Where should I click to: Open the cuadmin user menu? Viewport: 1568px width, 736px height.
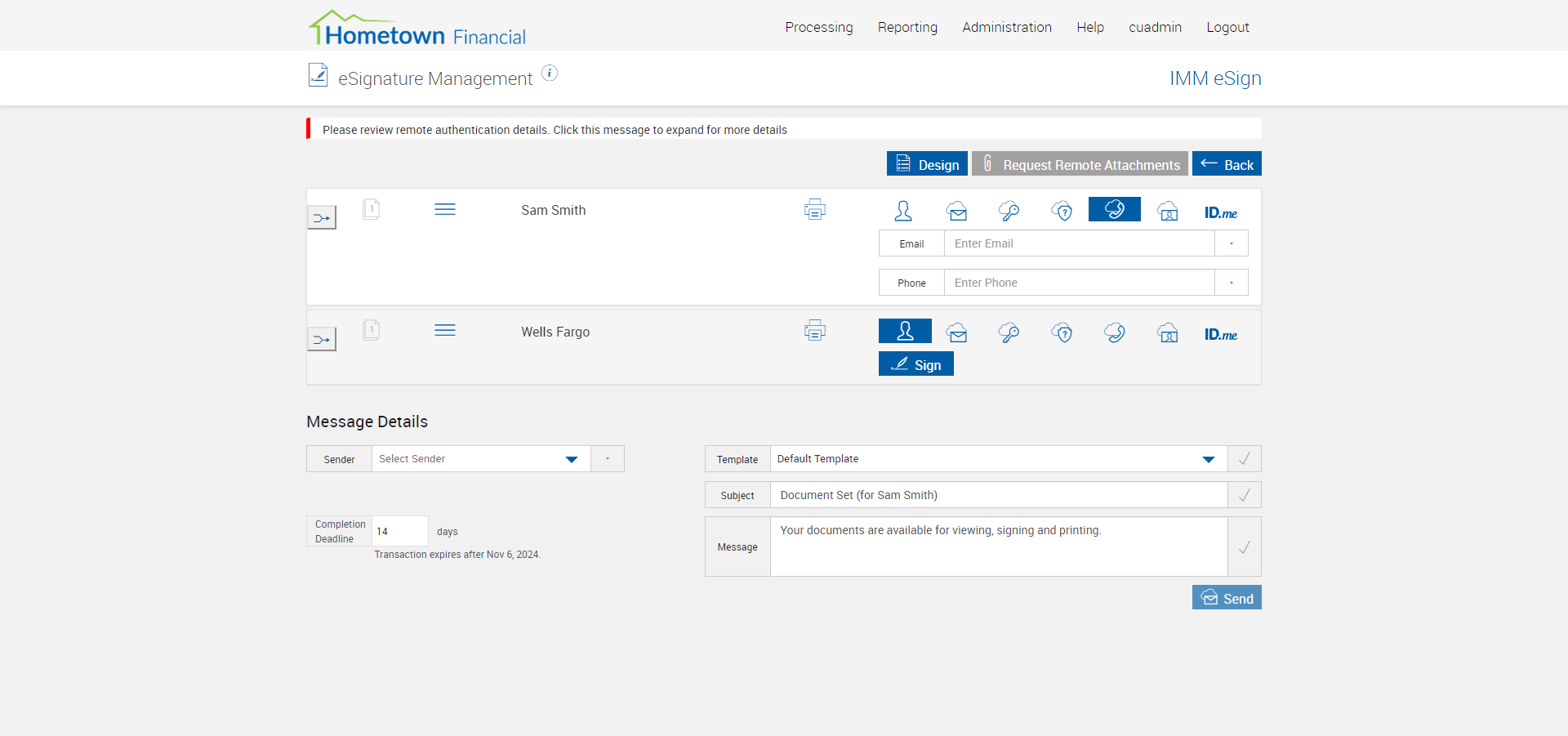(x=1155, y=27)
